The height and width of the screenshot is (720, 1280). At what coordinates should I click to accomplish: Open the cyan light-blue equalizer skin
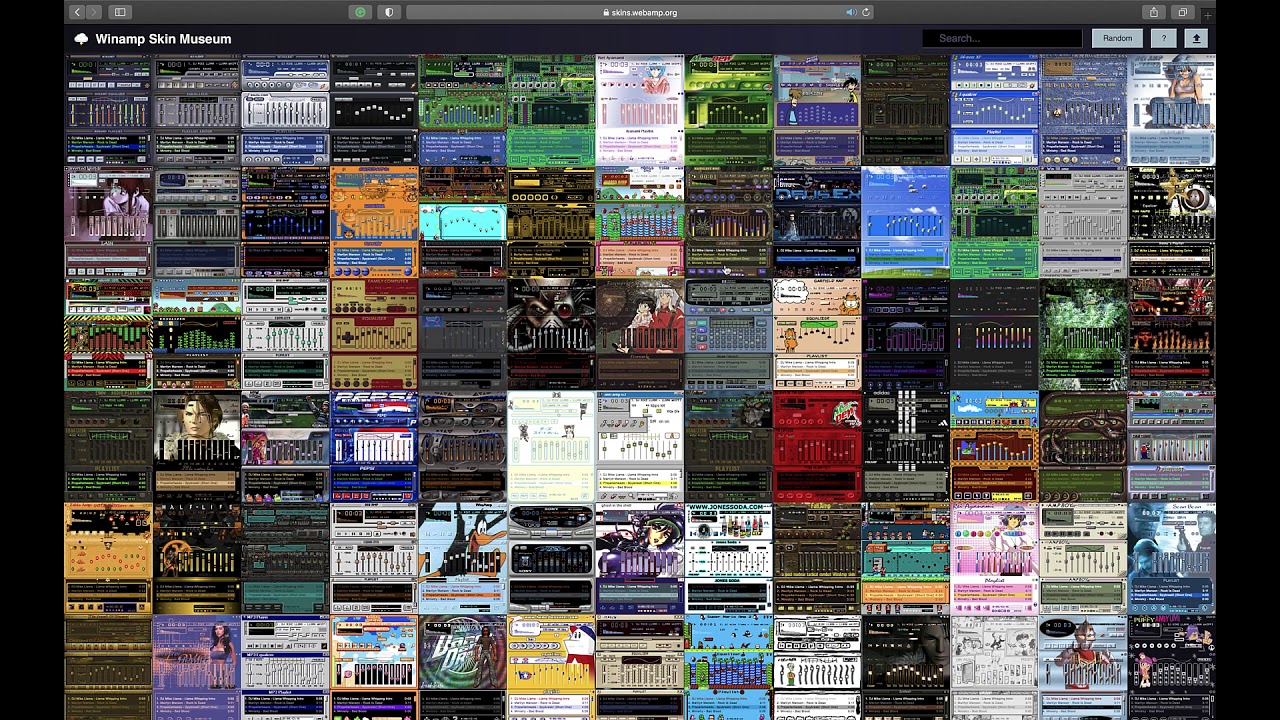[x=463, y=222]
